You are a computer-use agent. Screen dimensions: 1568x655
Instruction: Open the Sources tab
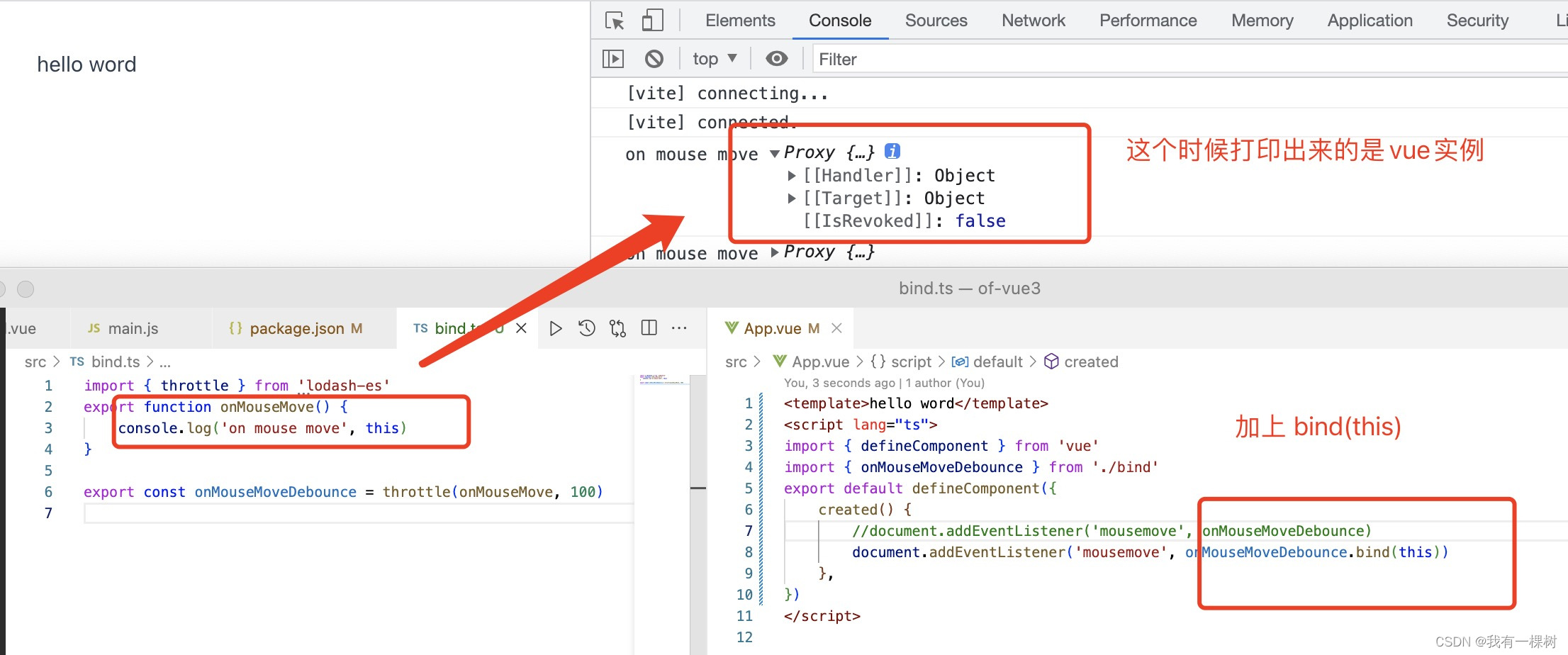[x=936, y=21]
